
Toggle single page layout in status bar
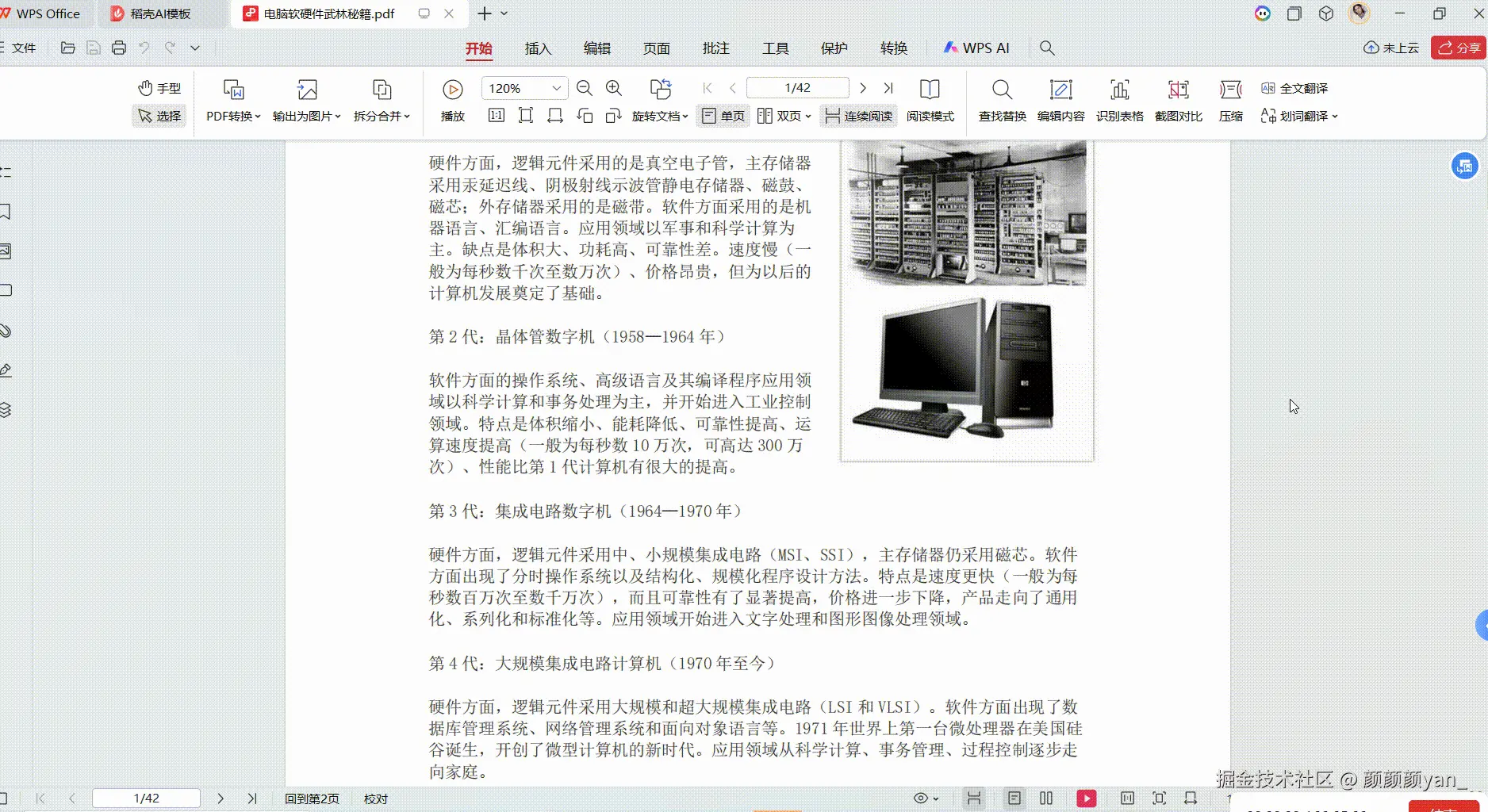pyautogui.click(x=1014, y=799)
